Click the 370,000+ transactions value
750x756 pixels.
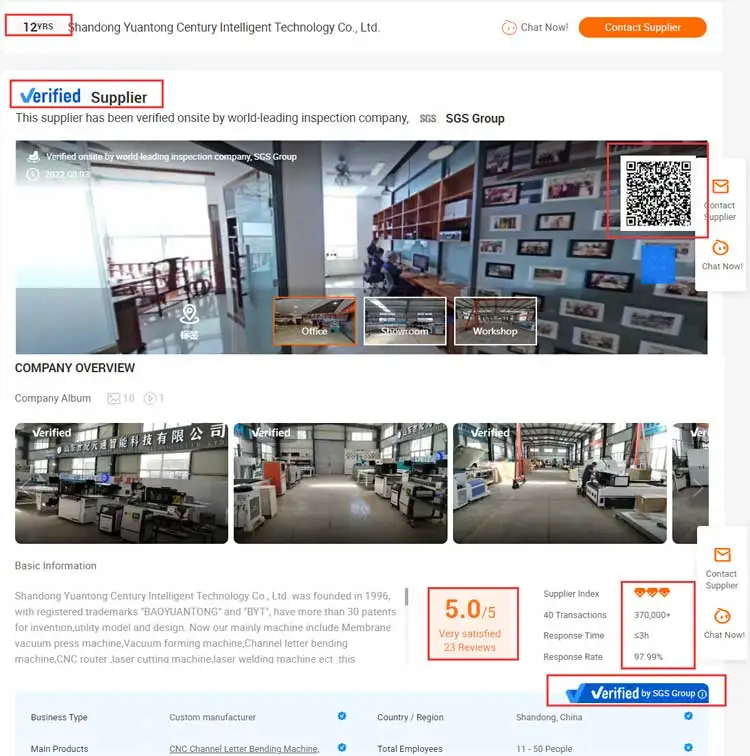point(652,615)
